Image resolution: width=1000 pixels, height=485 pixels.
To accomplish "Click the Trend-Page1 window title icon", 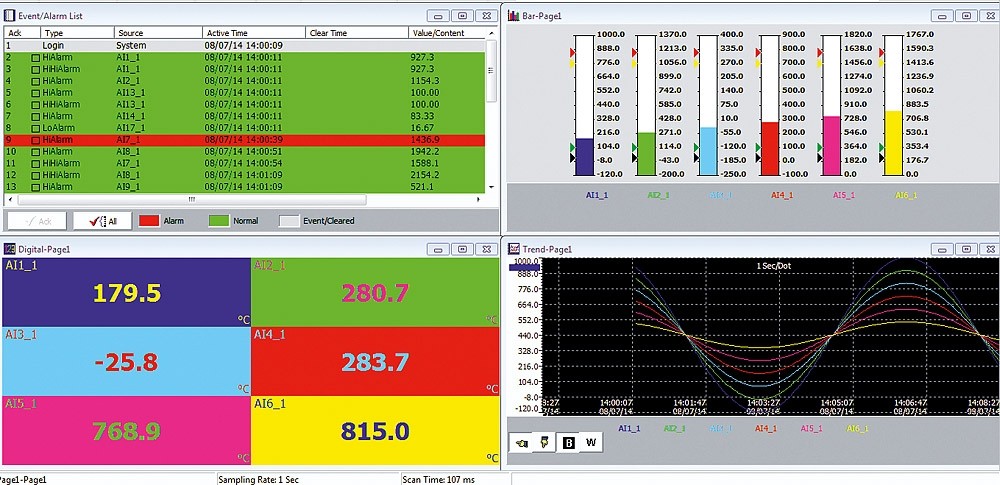I will click(x=513, y=249).
